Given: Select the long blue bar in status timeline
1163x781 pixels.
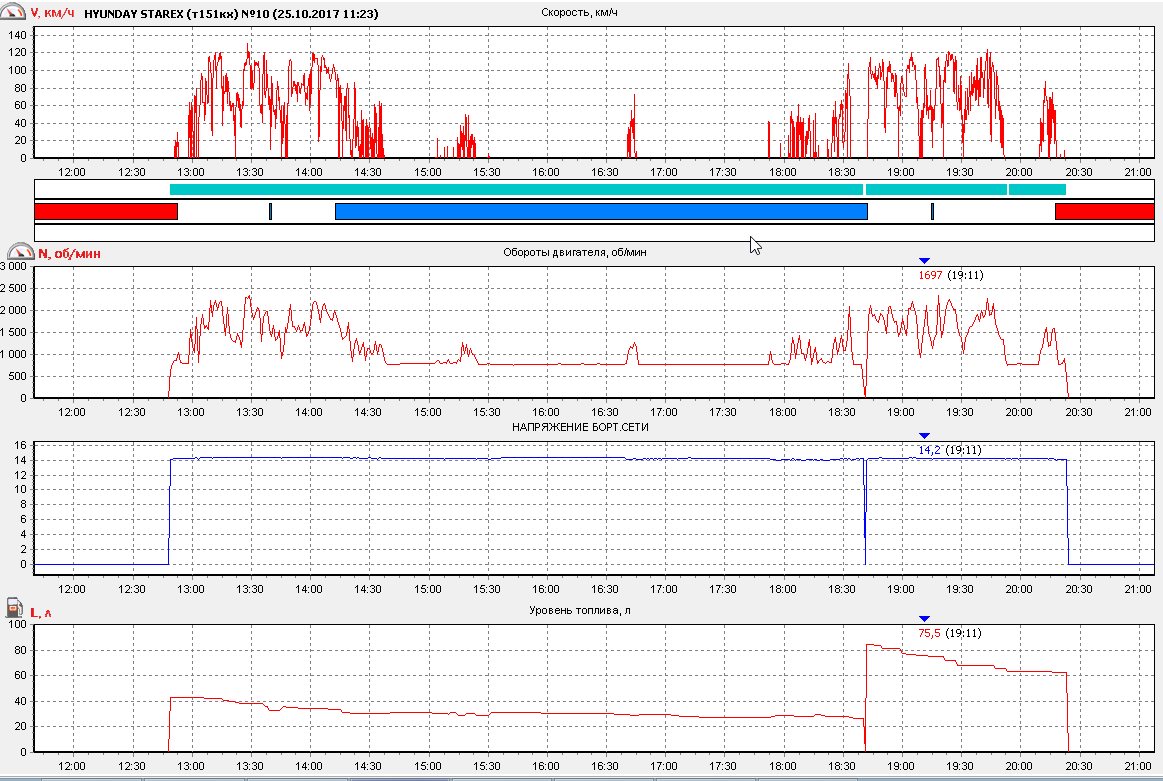Looking at the screenshot, I should [x=600, y=211].
